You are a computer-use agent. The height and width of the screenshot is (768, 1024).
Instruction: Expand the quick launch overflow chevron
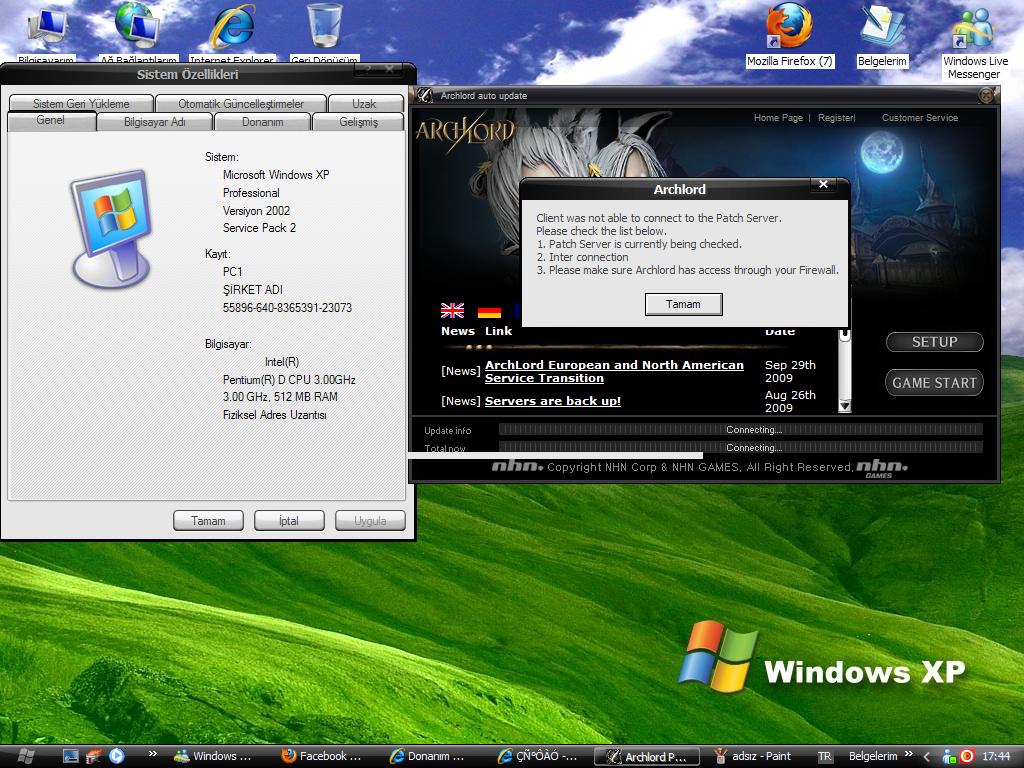pos(152,754)
